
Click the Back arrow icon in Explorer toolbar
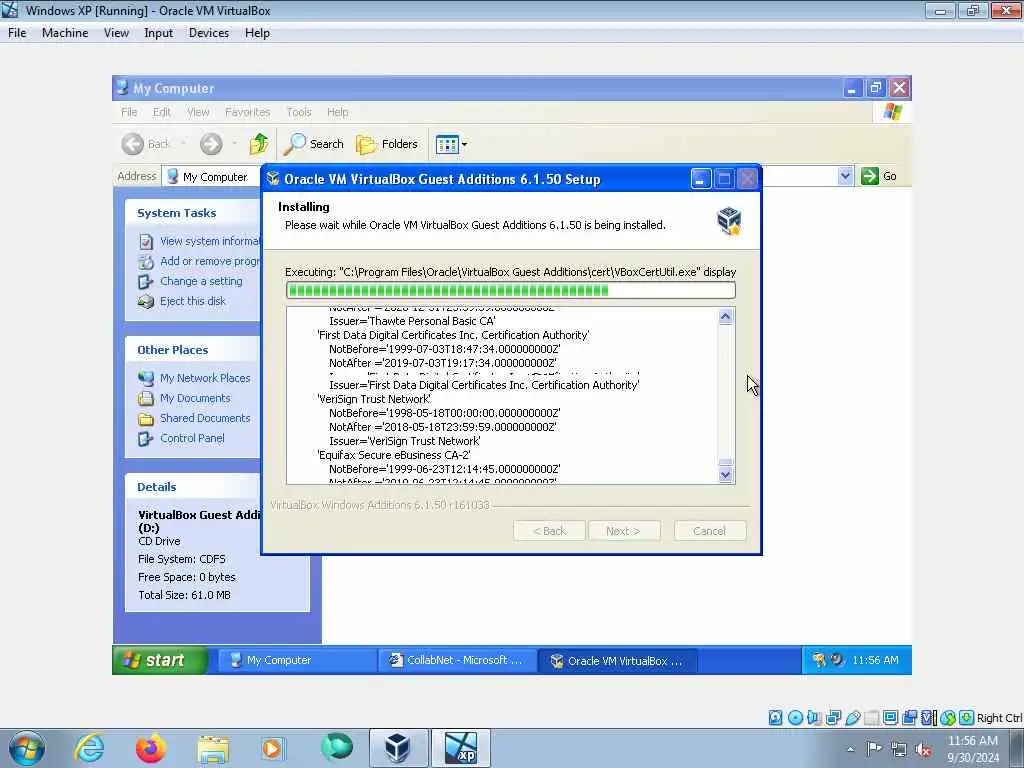coord(133,144)
